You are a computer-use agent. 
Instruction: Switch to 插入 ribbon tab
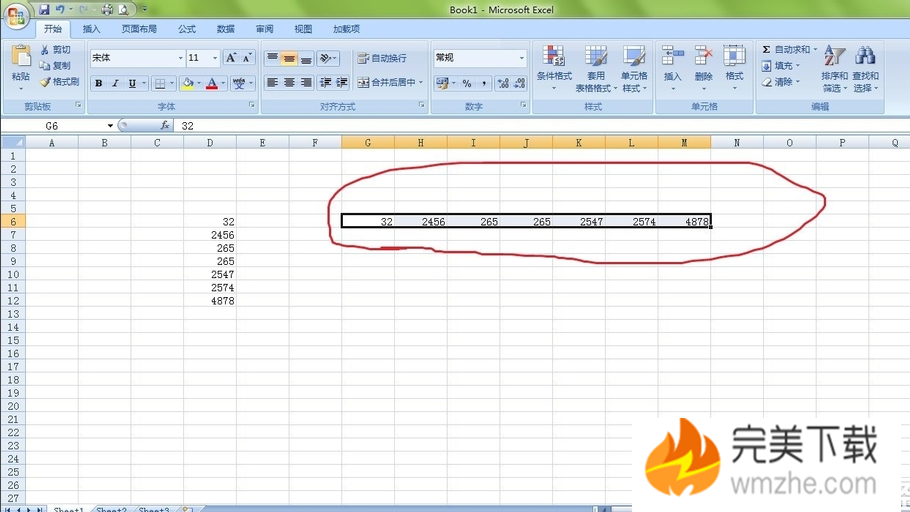[x=91, y=29]
